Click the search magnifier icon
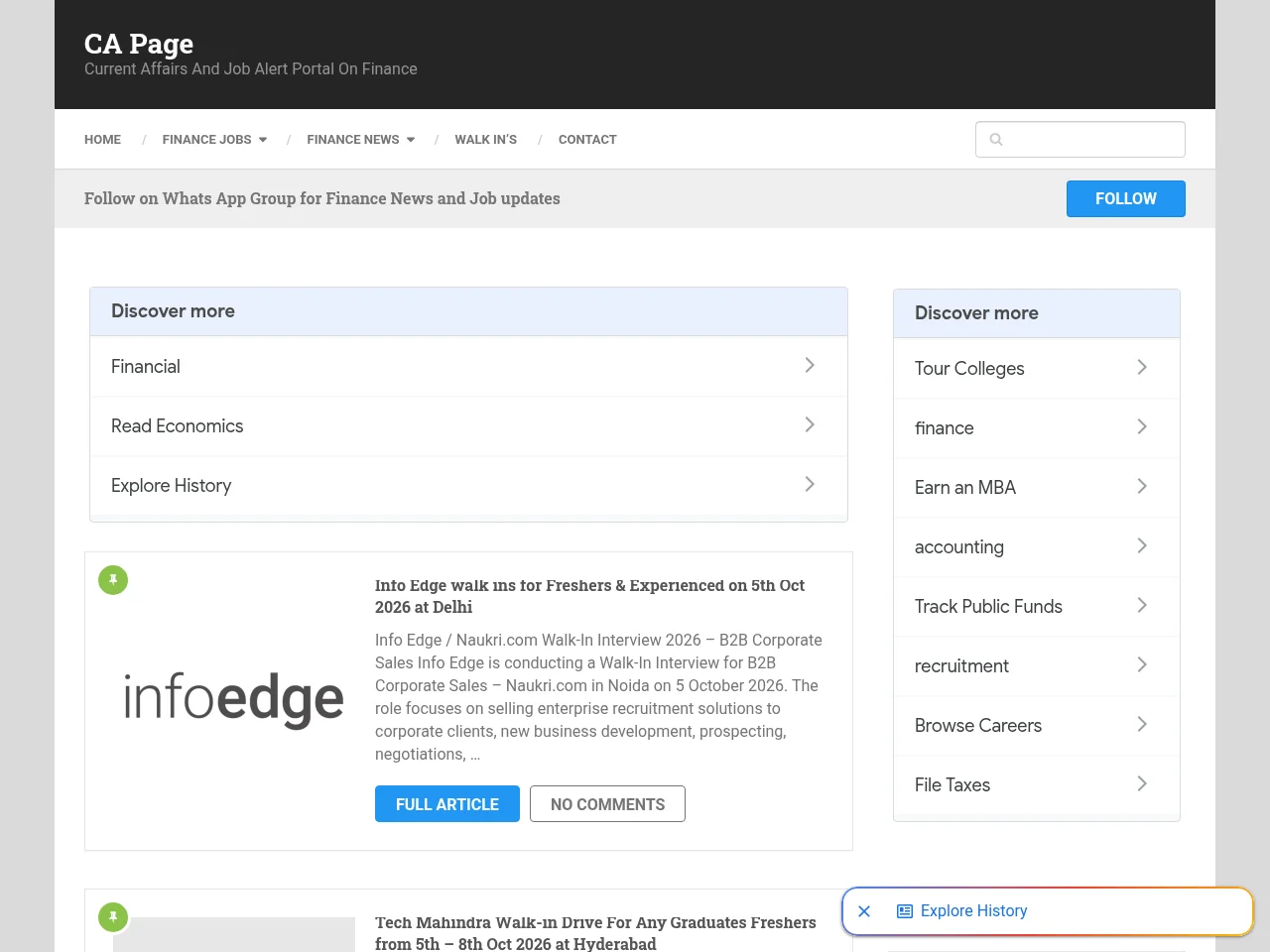1270x952 pixels. pyautogui.click(x=996, y=140)
